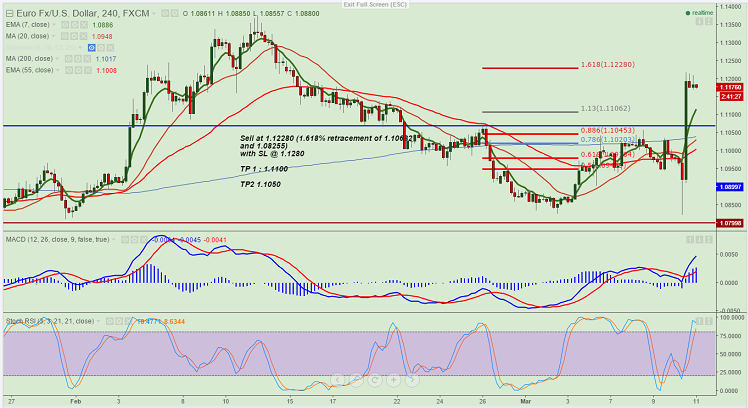Open the EMA (7, close) dropdown arrow

coord(54,25)
